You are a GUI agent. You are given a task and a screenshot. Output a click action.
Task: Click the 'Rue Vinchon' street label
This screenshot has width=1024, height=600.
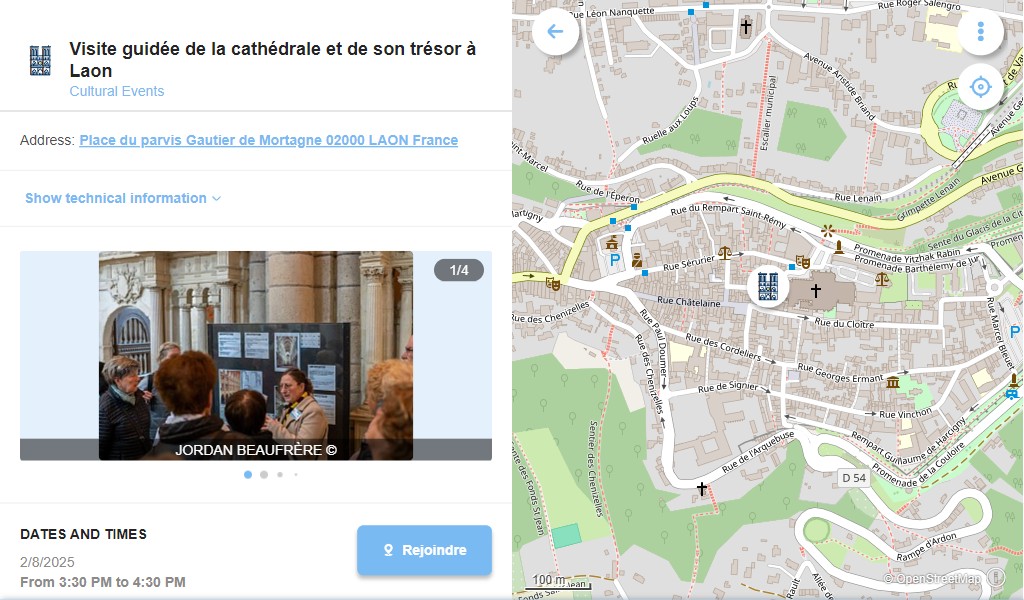[905, 414]
